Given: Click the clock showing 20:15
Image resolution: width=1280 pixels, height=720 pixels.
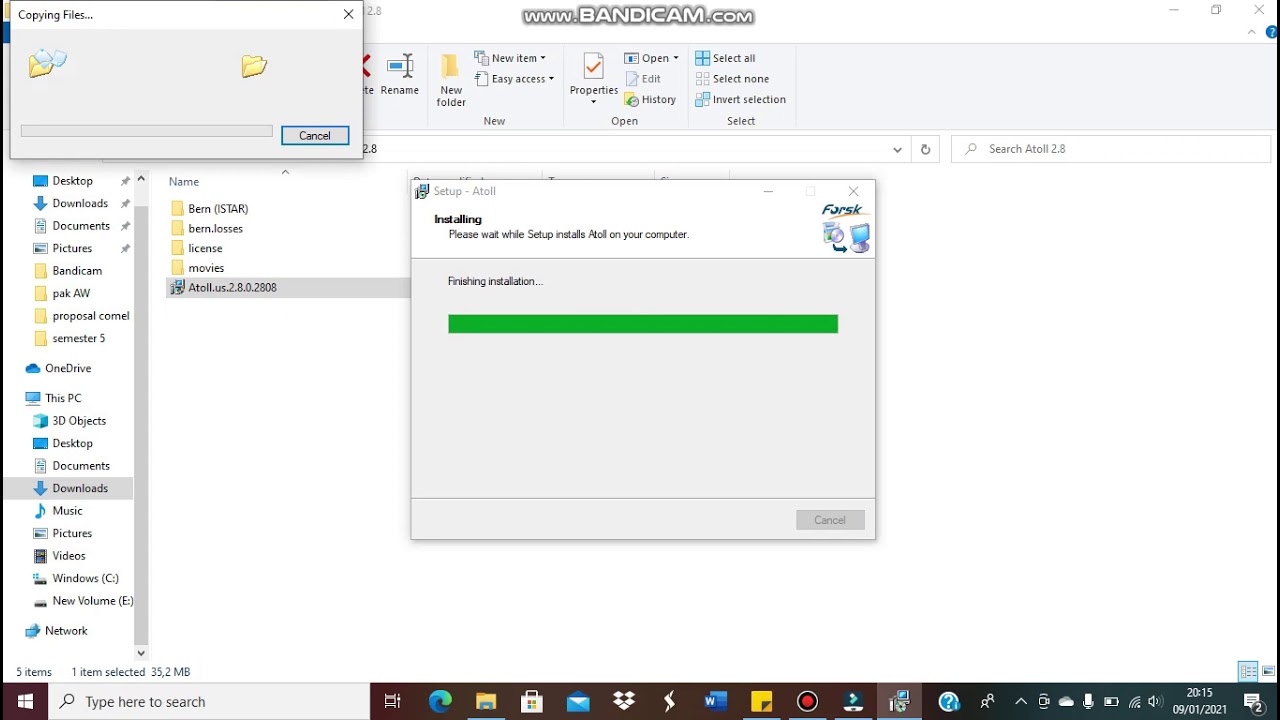Looking at the screenshot, I should [1199, 692].
